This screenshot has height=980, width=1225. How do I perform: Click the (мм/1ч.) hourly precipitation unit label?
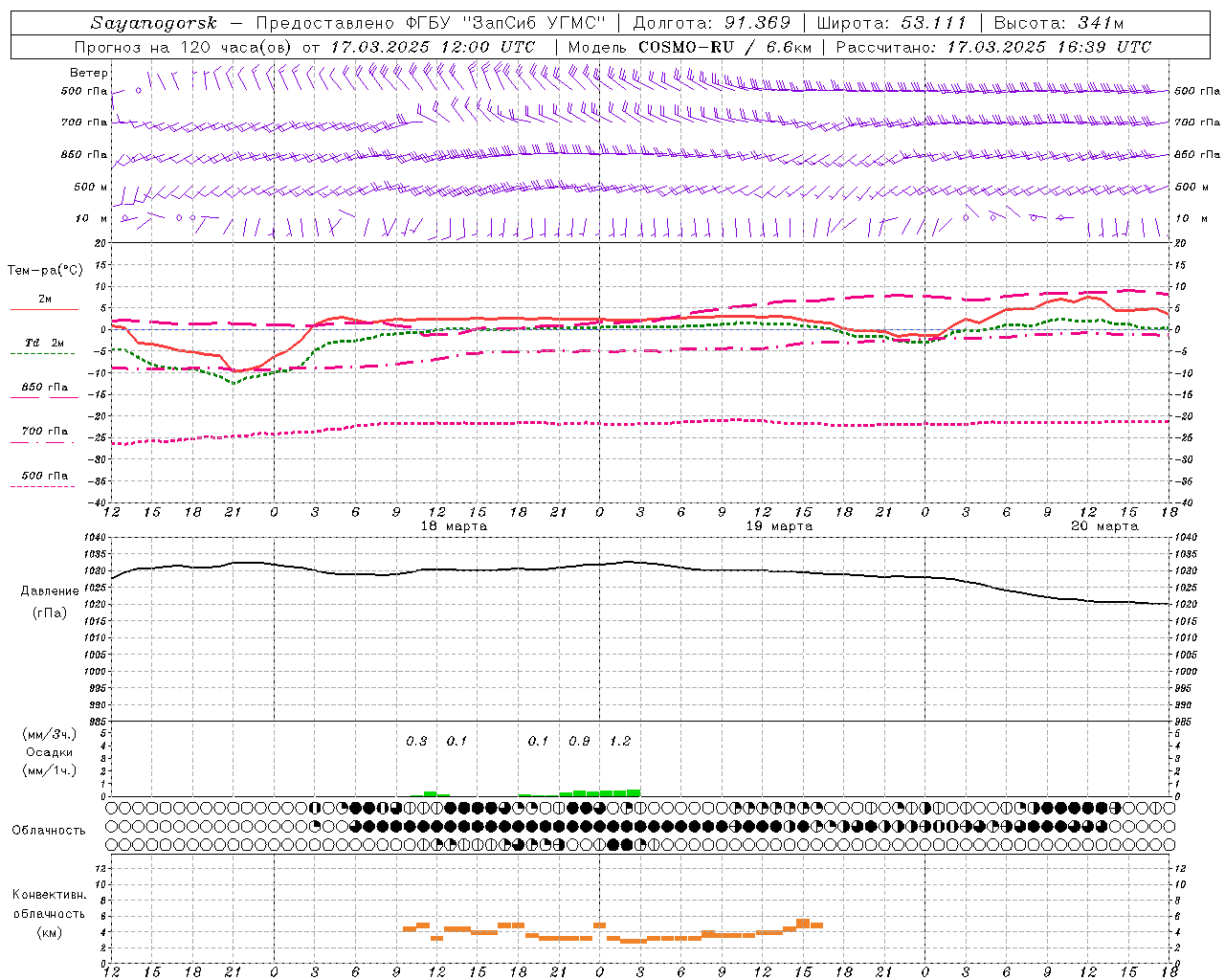pyautogui.click(x=50, y=770)
